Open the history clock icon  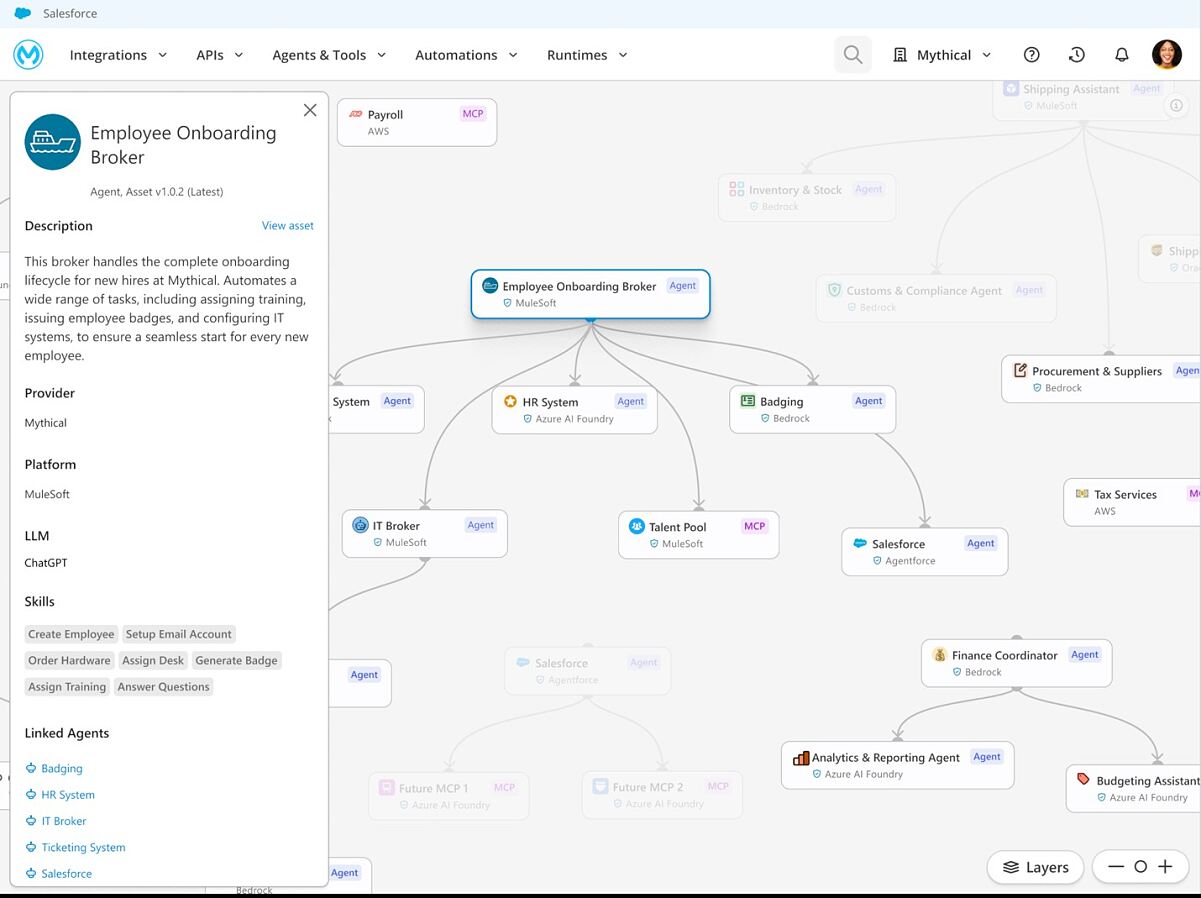1077,55
